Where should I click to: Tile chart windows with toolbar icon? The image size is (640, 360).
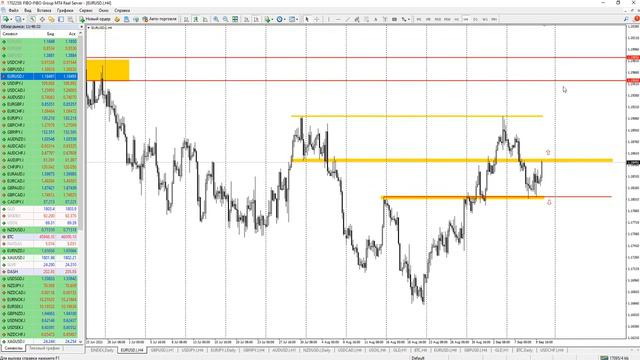click(x=235, y=19)
